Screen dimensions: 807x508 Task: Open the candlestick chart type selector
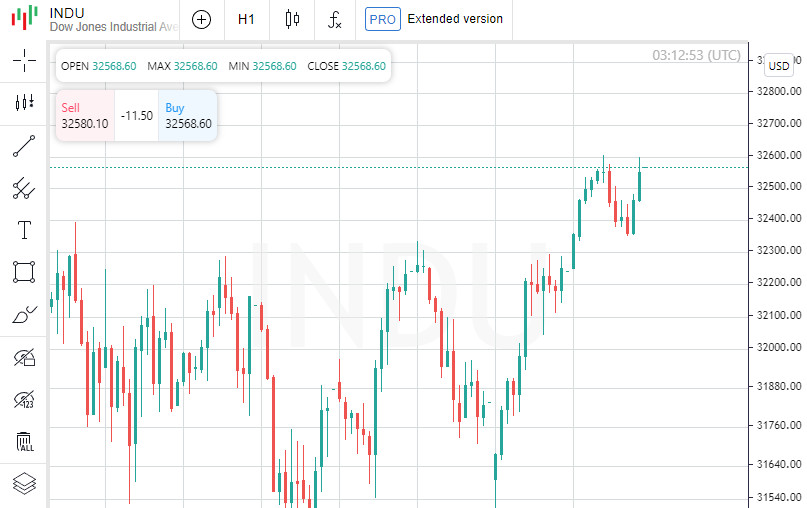tap(292, 19)
